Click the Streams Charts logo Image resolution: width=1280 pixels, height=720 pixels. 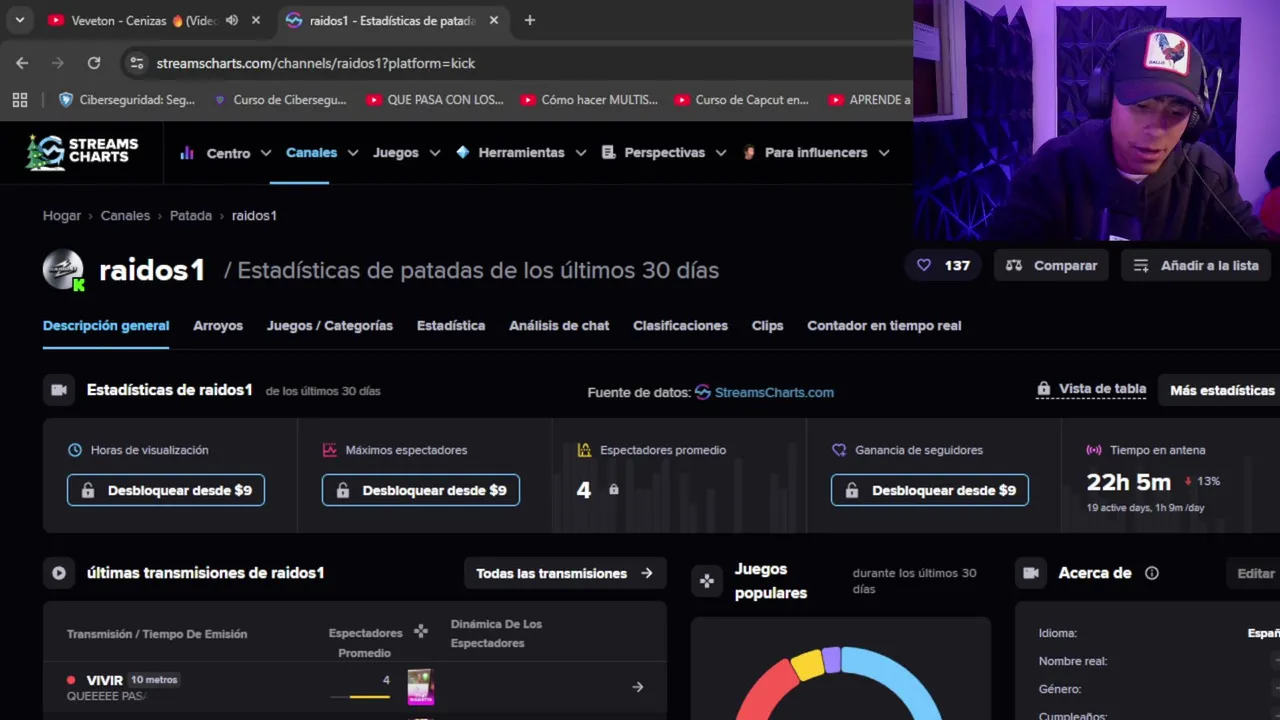click(82, 152)
